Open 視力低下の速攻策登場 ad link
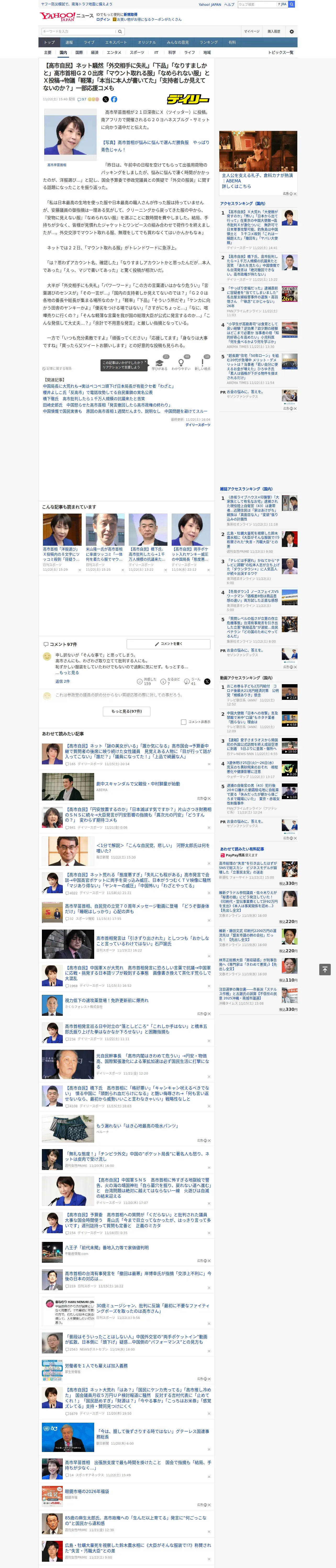The image size is (336, 1568). [107, 1000]
